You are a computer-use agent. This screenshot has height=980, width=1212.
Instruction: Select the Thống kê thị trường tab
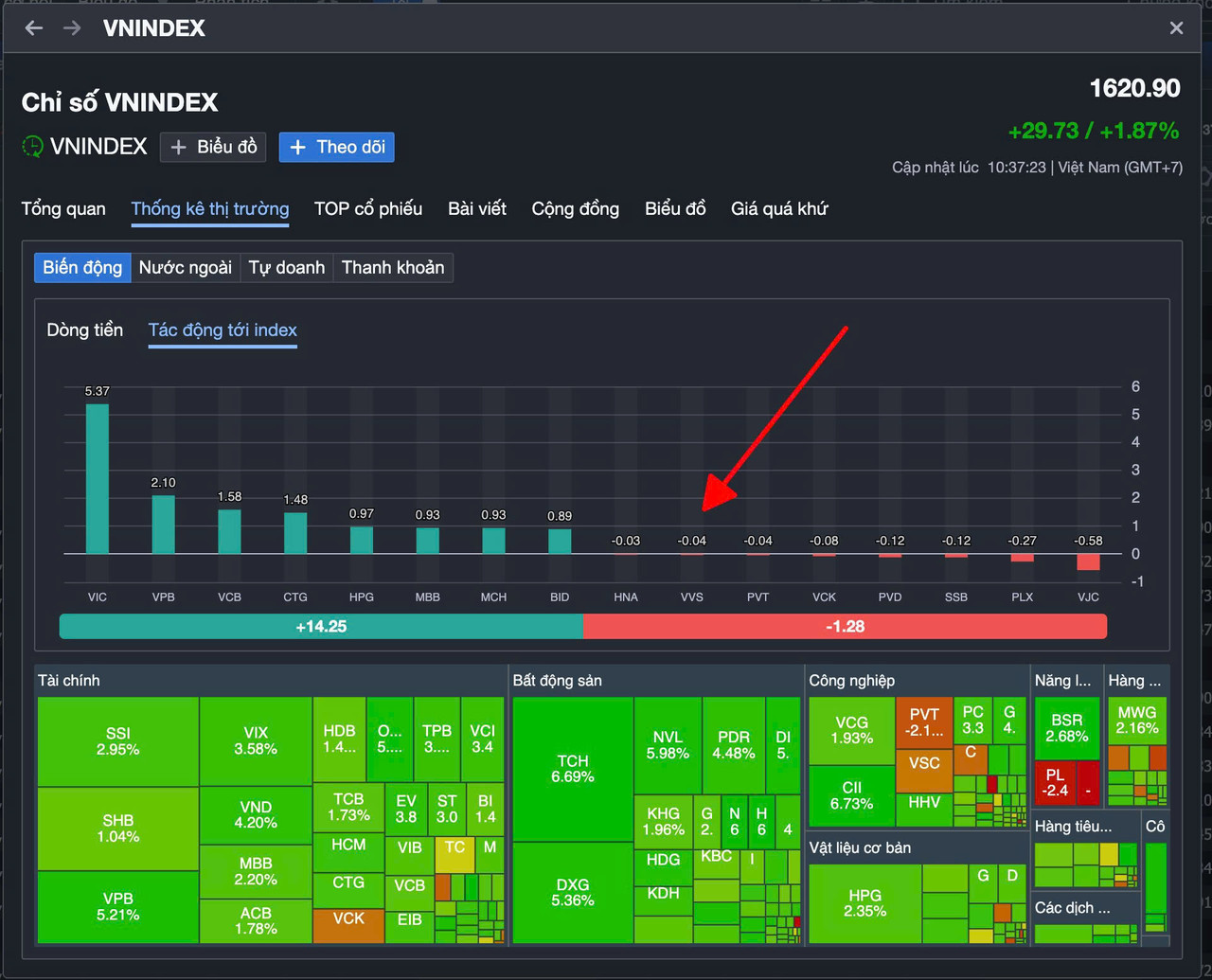tap(210, 208)
